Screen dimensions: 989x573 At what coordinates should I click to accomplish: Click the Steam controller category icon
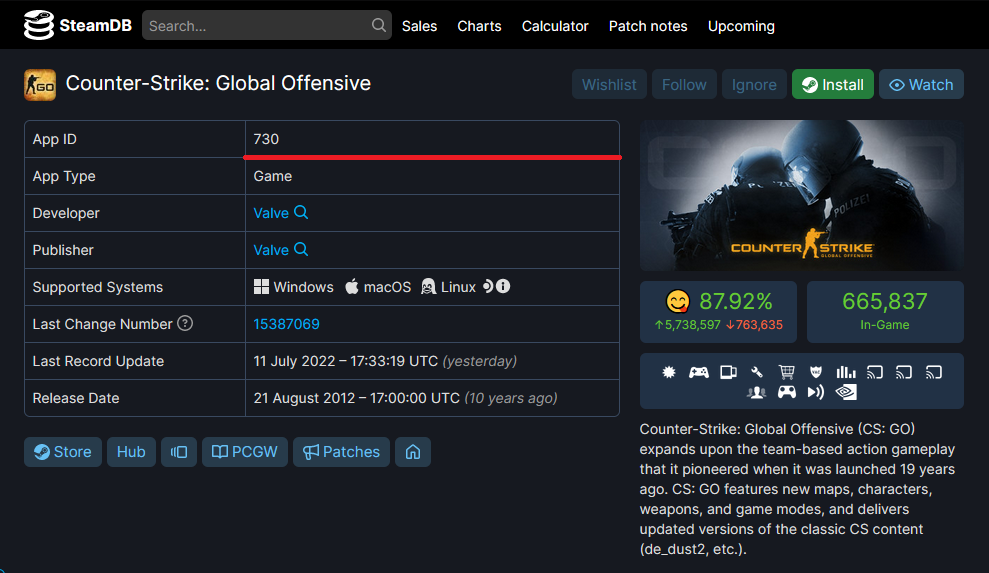(x=787, y=393)
